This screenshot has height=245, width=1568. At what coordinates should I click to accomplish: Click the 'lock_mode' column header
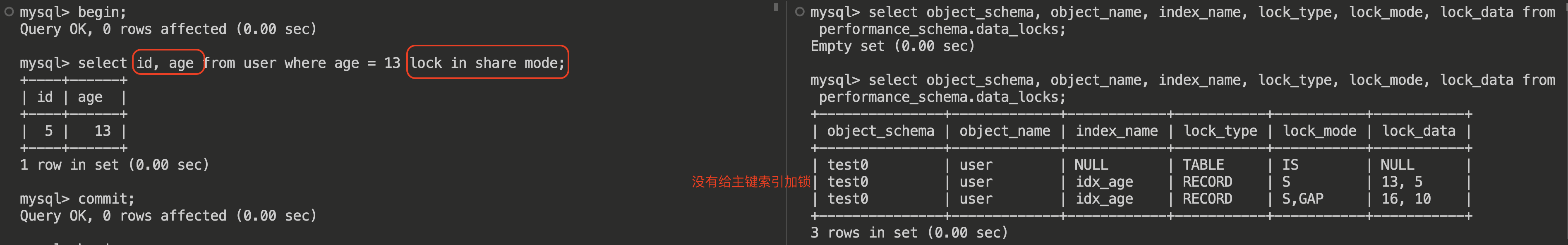(1319, 131)
